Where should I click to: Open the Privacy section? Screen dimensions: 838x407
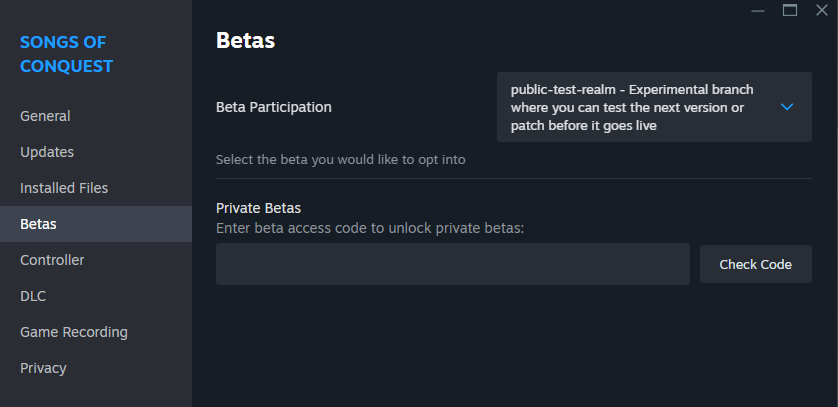[43, 368]
